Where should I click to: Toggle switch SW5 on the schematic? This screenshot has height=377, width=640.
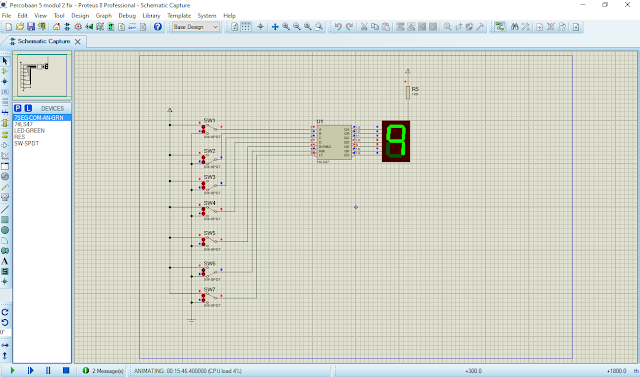click(210, 242)
